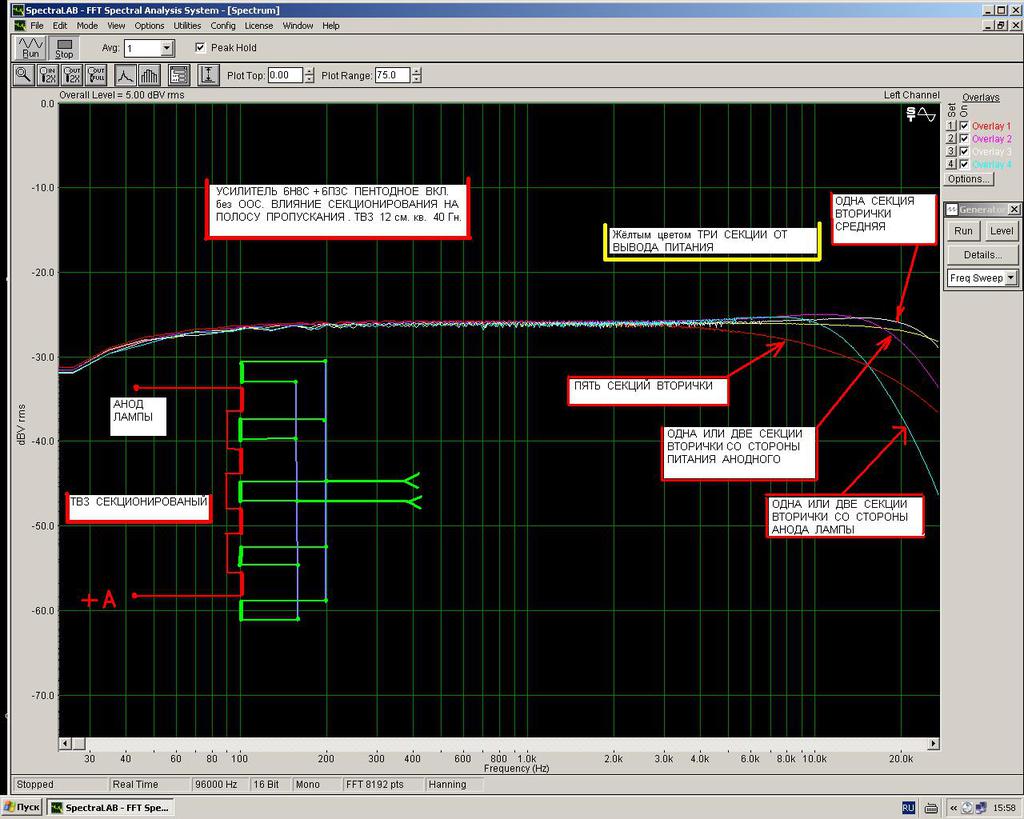Click the ST sine wave icon on plot
This screenshot has width=1024, height=819.
click(921, 114)
